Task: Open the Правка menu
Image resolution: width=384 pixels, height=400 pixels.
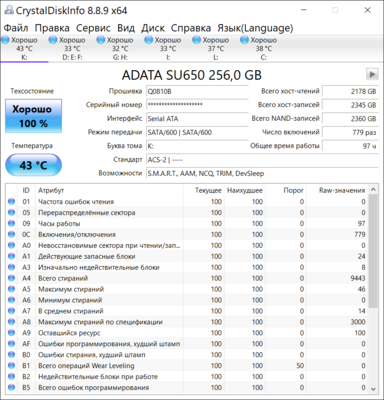Action: [x=52, y=28]
